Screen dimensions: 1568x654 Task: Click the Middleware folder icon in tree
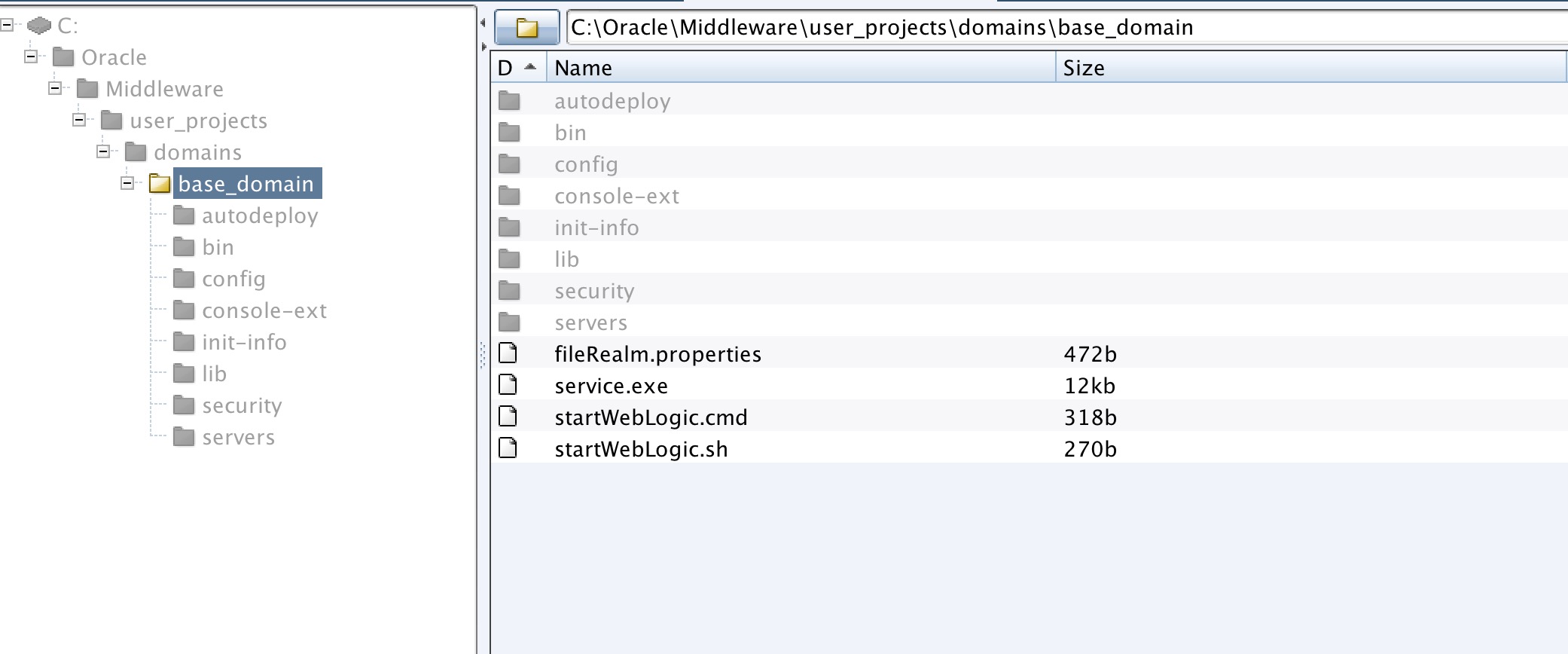click(87, 89)
